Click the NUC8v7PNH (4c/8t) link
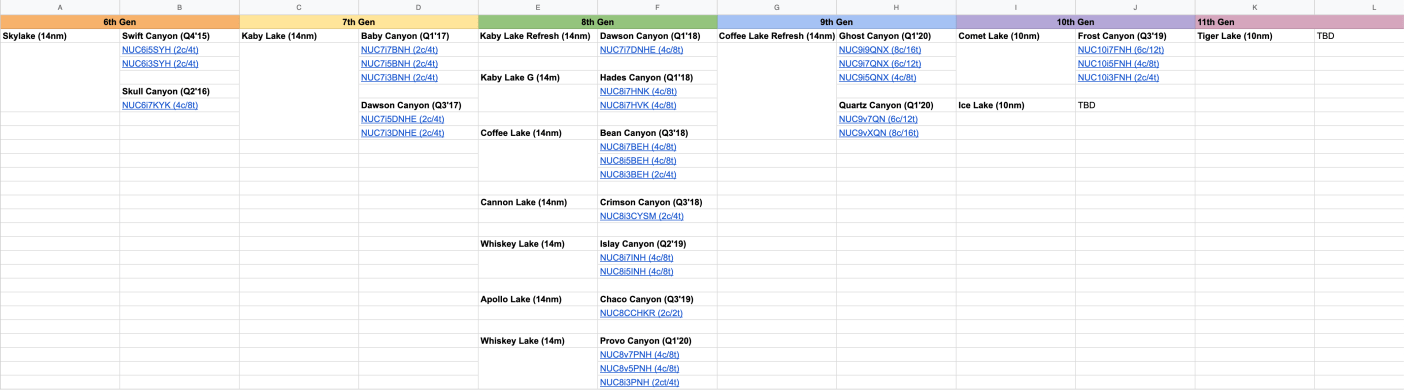The width and height of the screenshot is (1404, 390). pos(640,355)
